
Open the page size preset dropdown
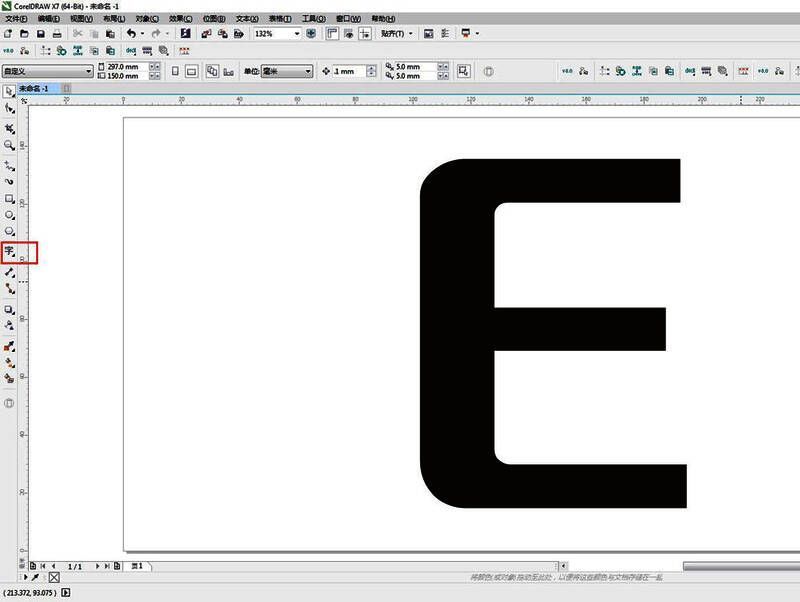tap(88, 71)
